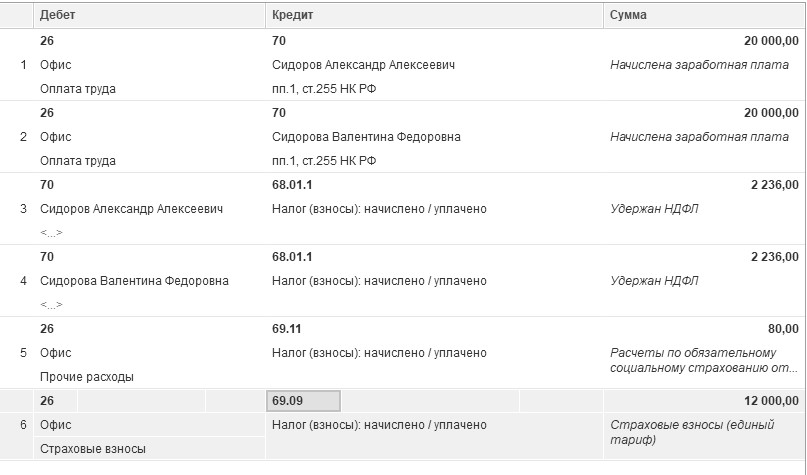Image resolution: width=807 pixels, height=475 pixels.
Task: Click row number 4 cell
Action: pos(23,281)
